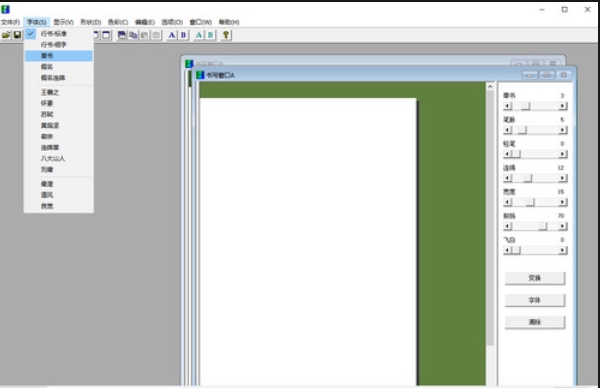Click the middle button below 变换
600x388 pixels.
click(535, 300)
